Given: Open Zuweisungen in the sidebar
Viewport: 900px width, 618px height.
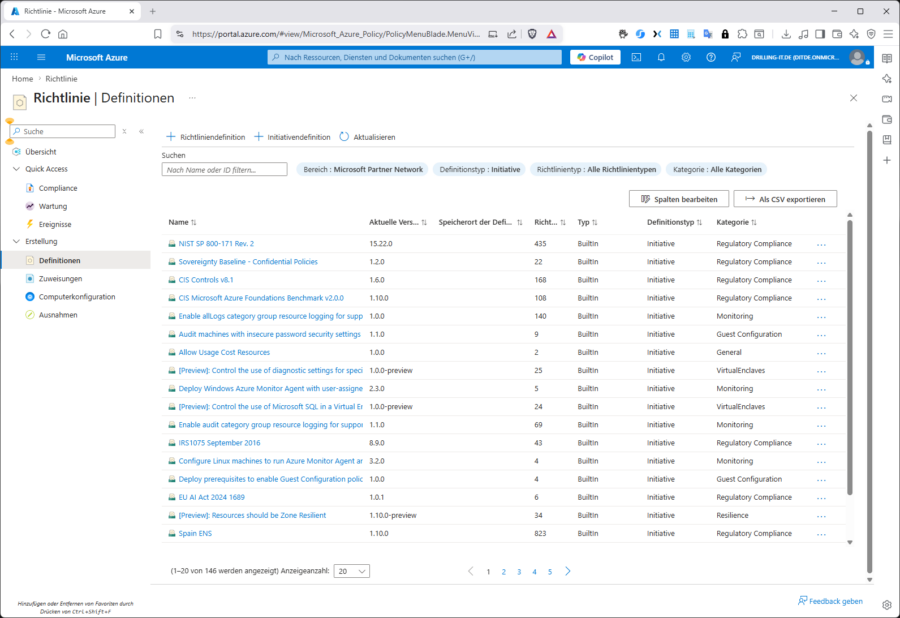Looking at the screenshot, I should pos(60,278).
